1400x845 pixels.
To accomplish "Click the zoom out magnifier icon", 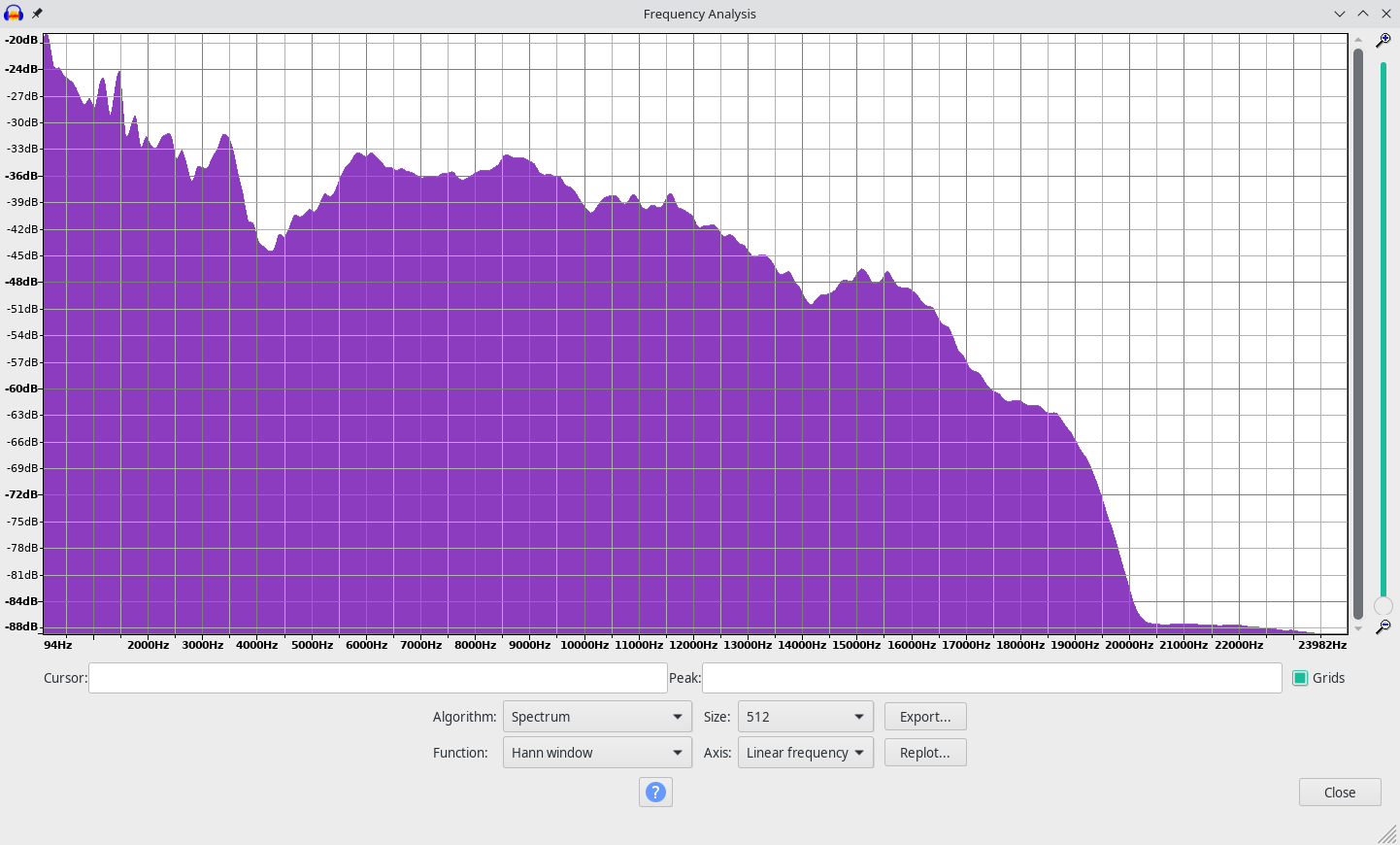I will tap(1383, 627).
